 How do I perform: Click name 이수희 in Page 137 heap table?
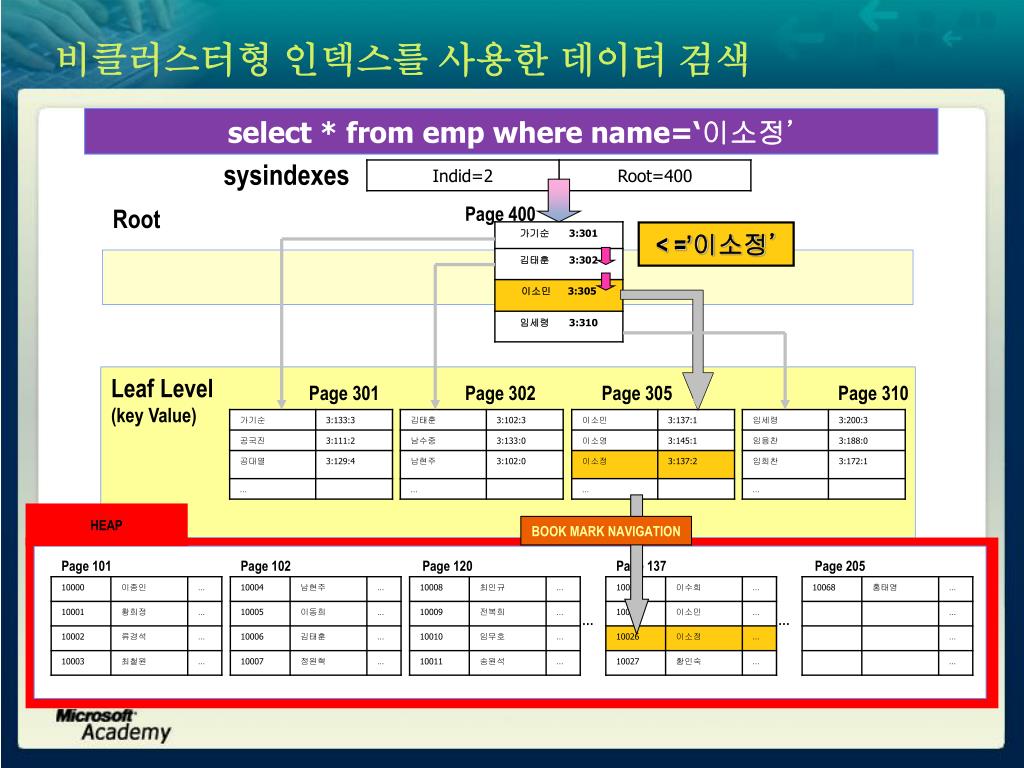tap(688, 588)
